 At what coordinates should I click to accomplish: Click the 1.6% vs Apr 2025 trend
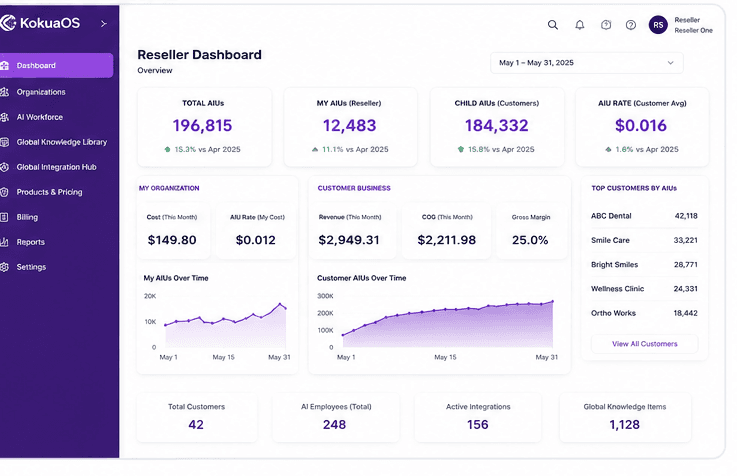point(642,149)
